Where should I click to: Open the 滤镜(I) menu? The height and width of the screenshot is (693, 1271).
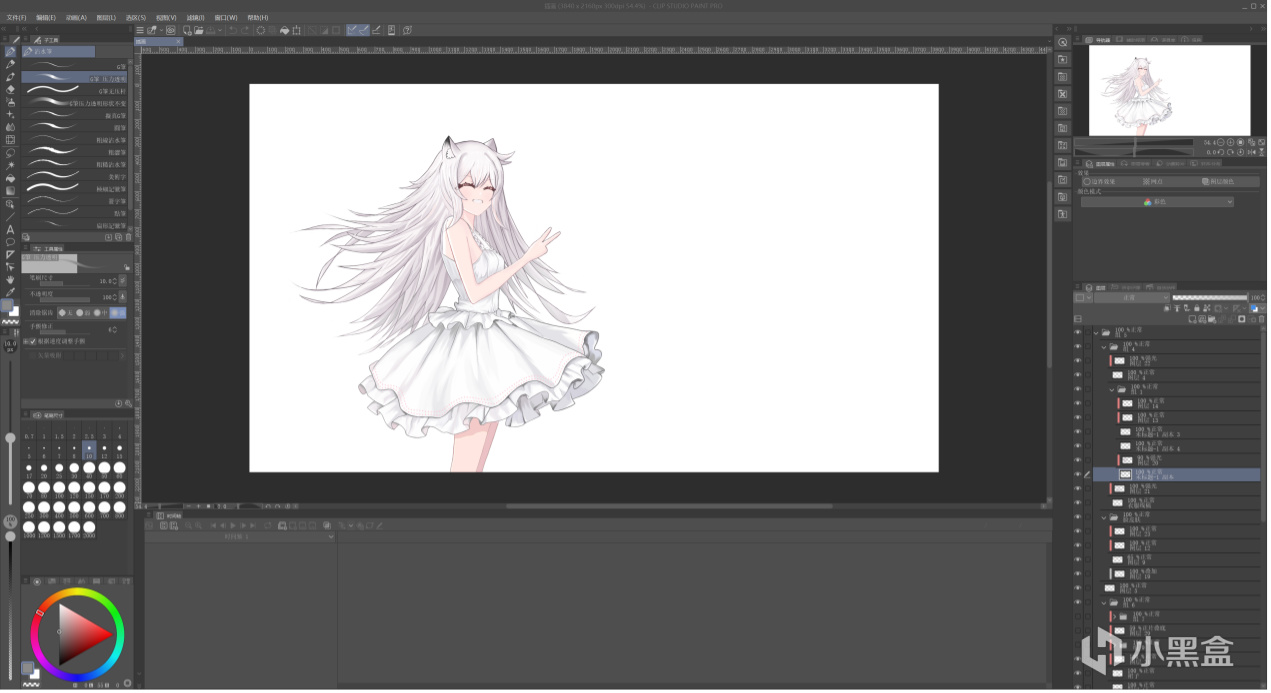click(194, 17)
